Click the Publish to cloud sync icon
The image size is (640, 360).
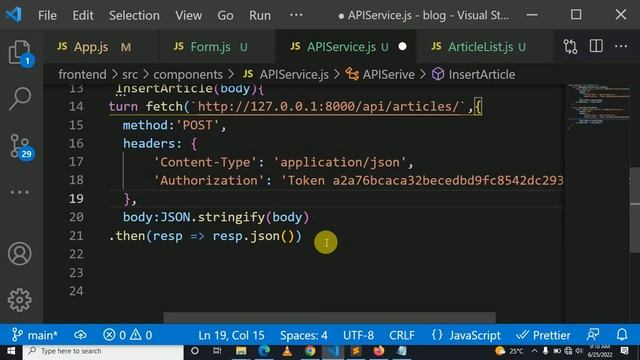[x=80, y=335]
